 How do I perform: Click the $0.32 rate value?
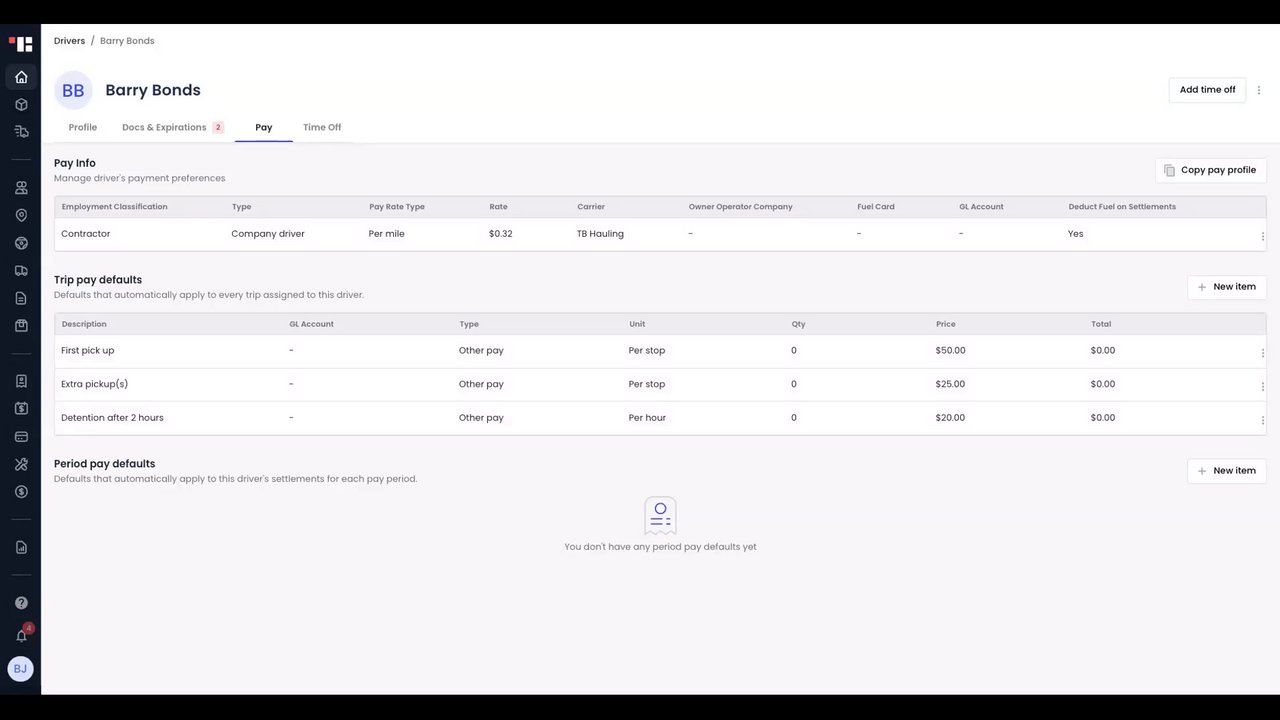pos(501,234)
